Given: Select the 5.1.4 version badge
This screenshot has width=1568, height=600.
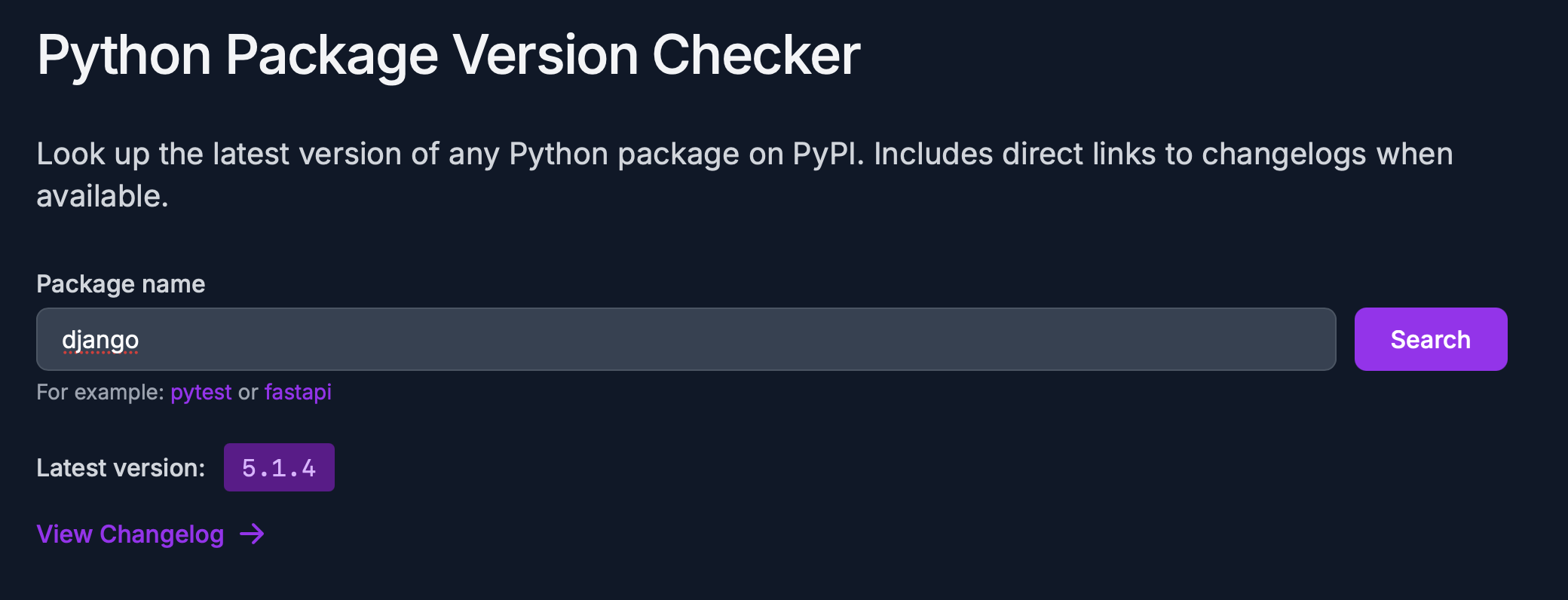Looking at the screenshot, I should coord(279,468).
